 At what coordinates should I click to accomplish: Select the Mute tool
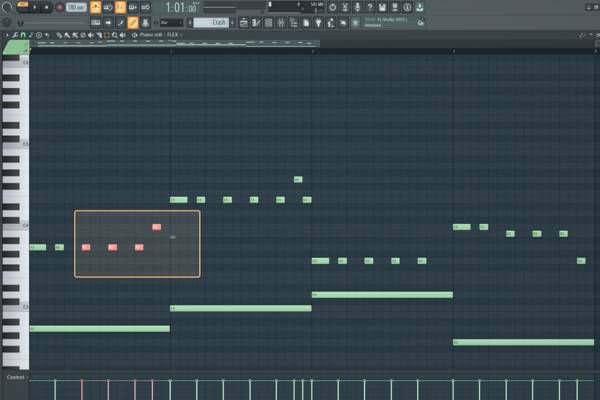point(91,35)
